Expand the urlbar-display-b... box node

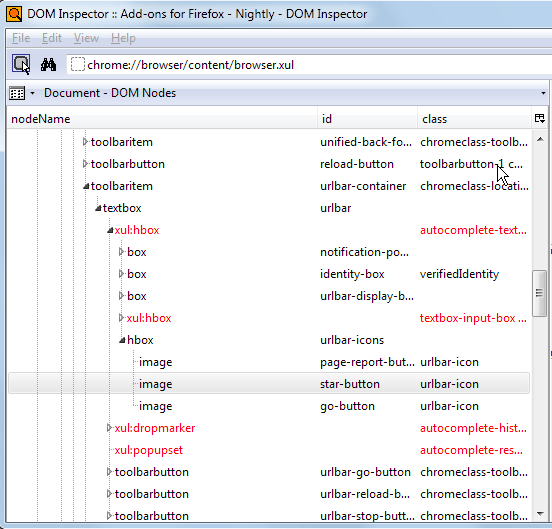pyautogui.click(x=121, y=296)
